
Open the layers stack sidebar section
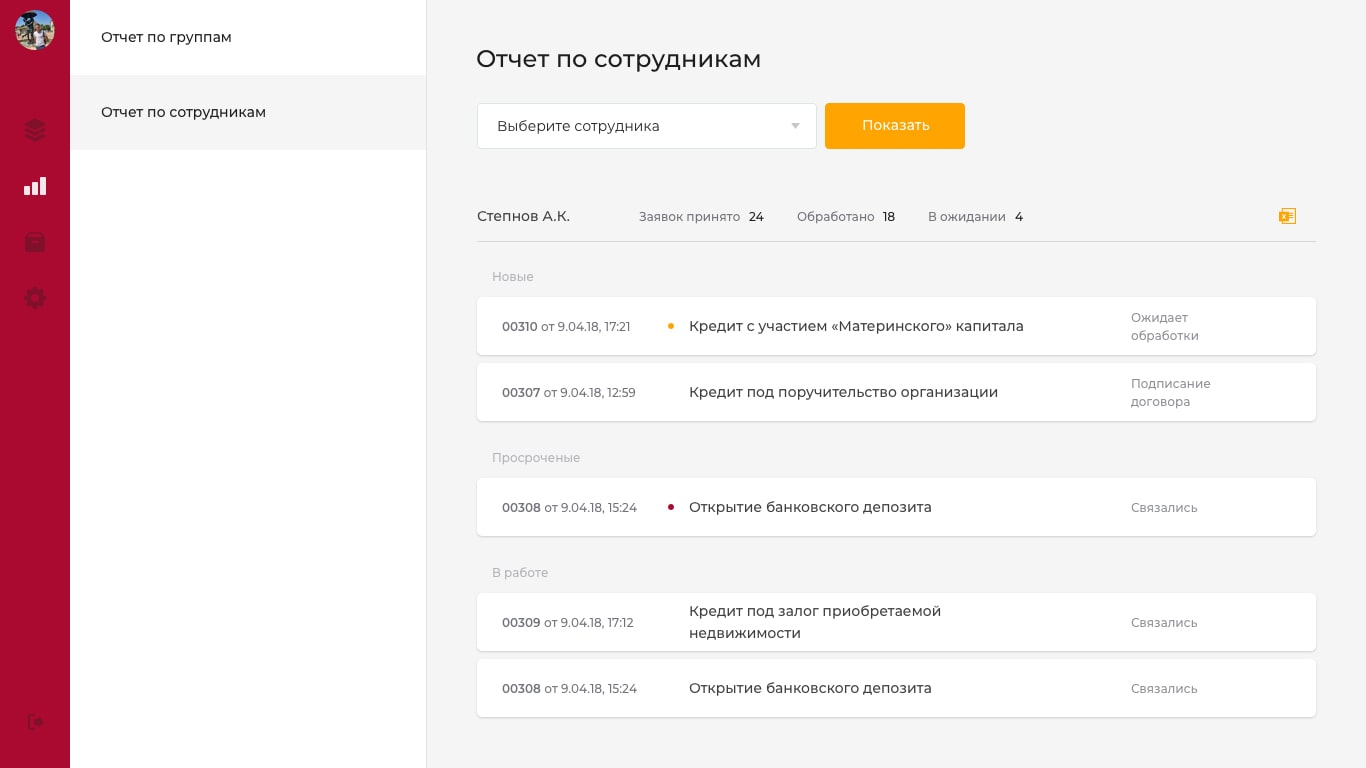(x=35, y=130)
